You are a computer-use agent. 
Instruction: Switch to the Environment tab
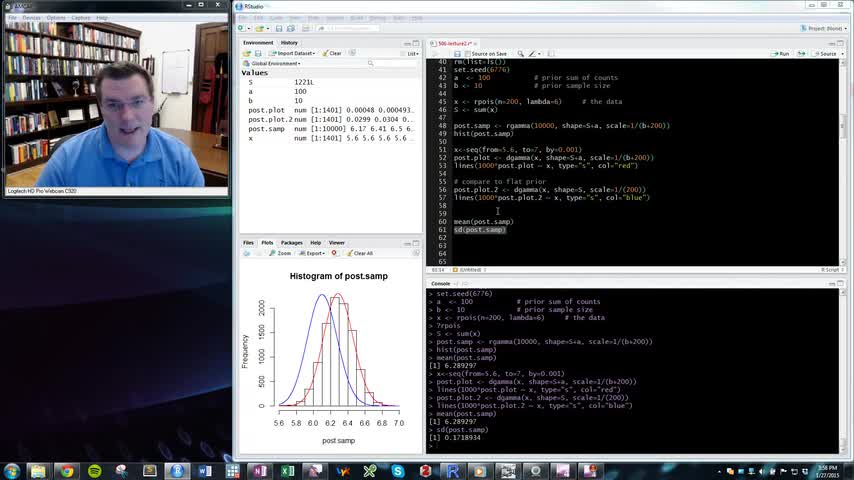(x=258, y=43)
